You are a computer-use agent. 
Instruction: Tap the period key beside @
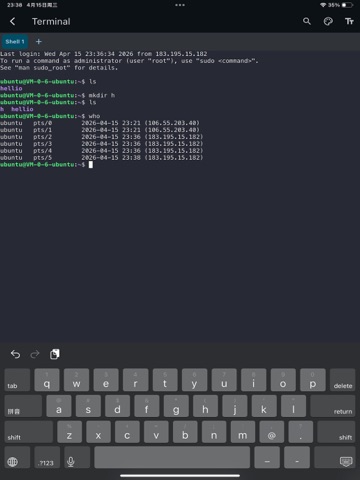click(x=301, y=432)
